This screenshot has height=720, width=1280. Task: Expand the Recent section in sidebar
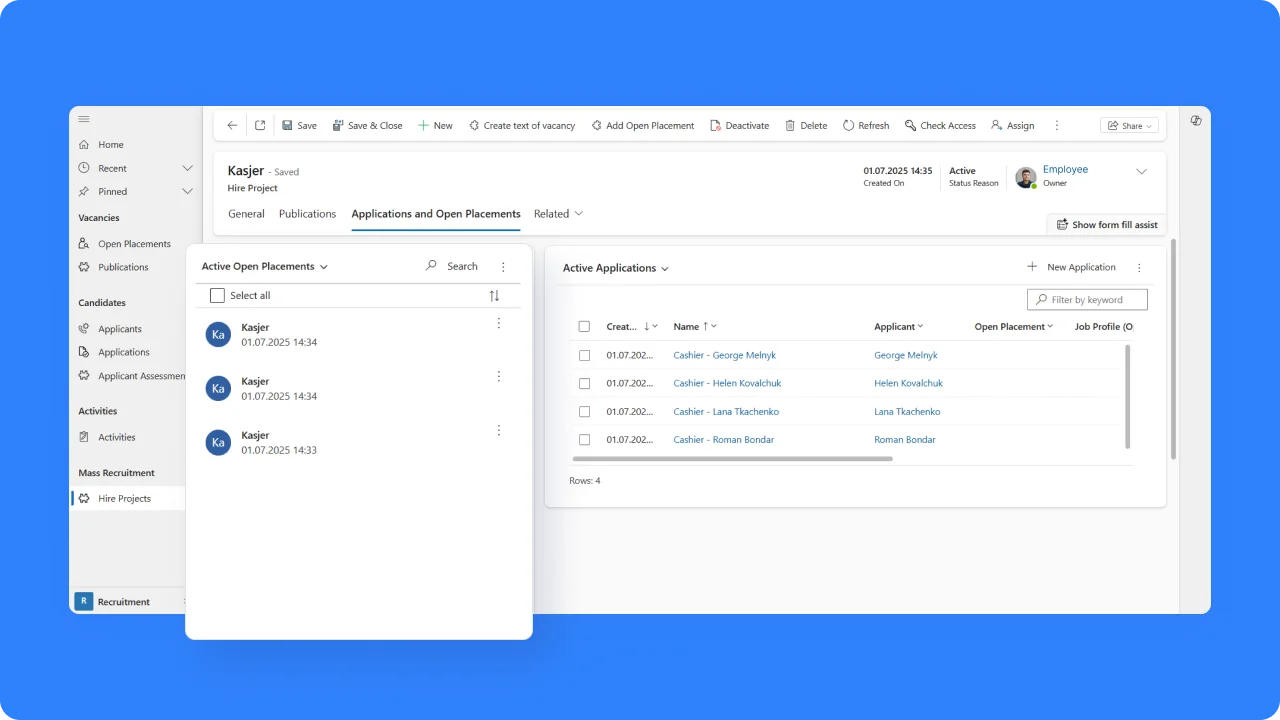tap(187, 168)
